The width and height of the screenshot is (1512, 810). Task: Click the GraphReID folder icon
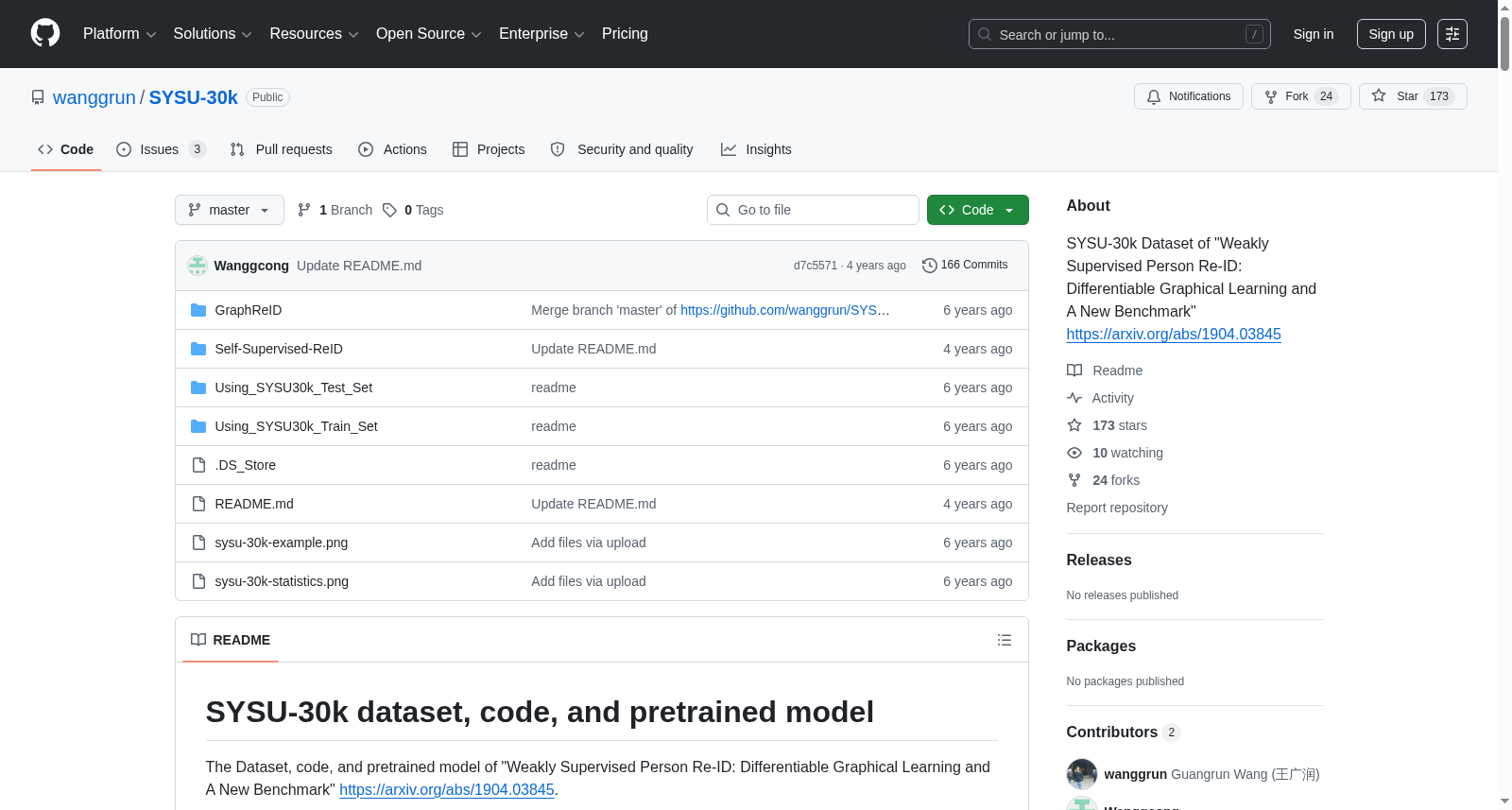198,310
